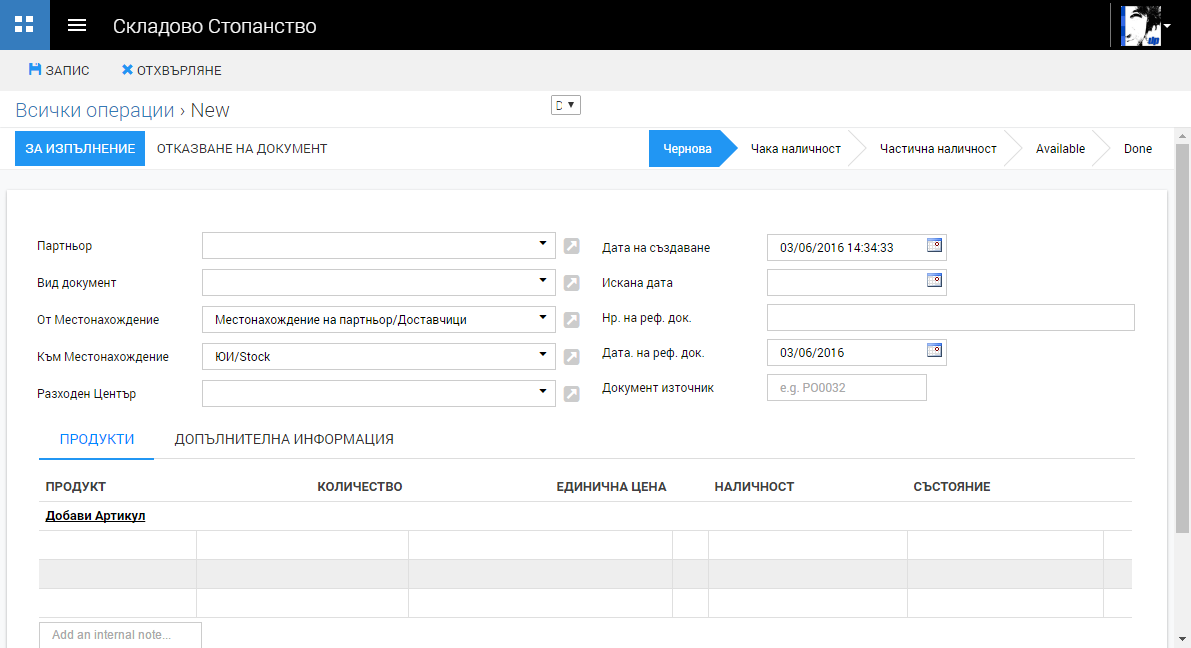The height and width of the screenshot is (648, 1191).
Task: Expand the Партньор dropdown
Action: point(542,243)
